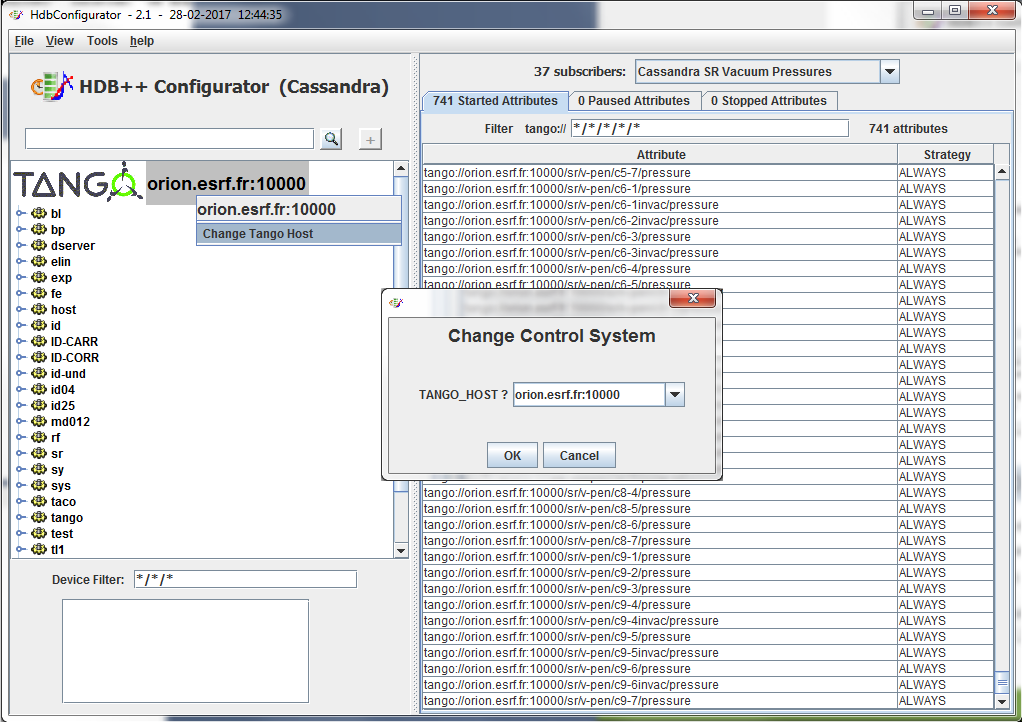Open the subscribers dropdown list
This screenshot has width=1022, height=722.
click(x=889, y=72)
